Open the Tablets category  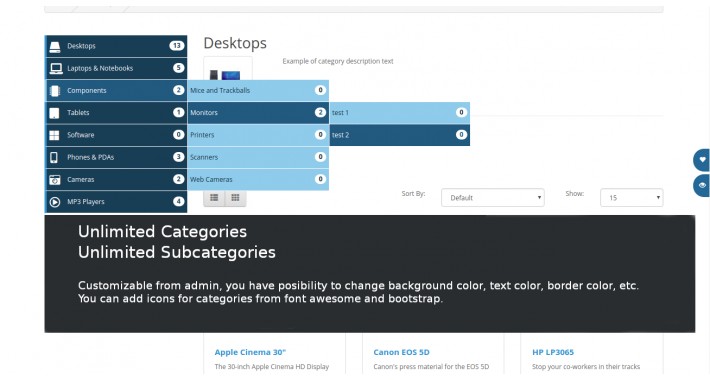[x=116, y=113]
